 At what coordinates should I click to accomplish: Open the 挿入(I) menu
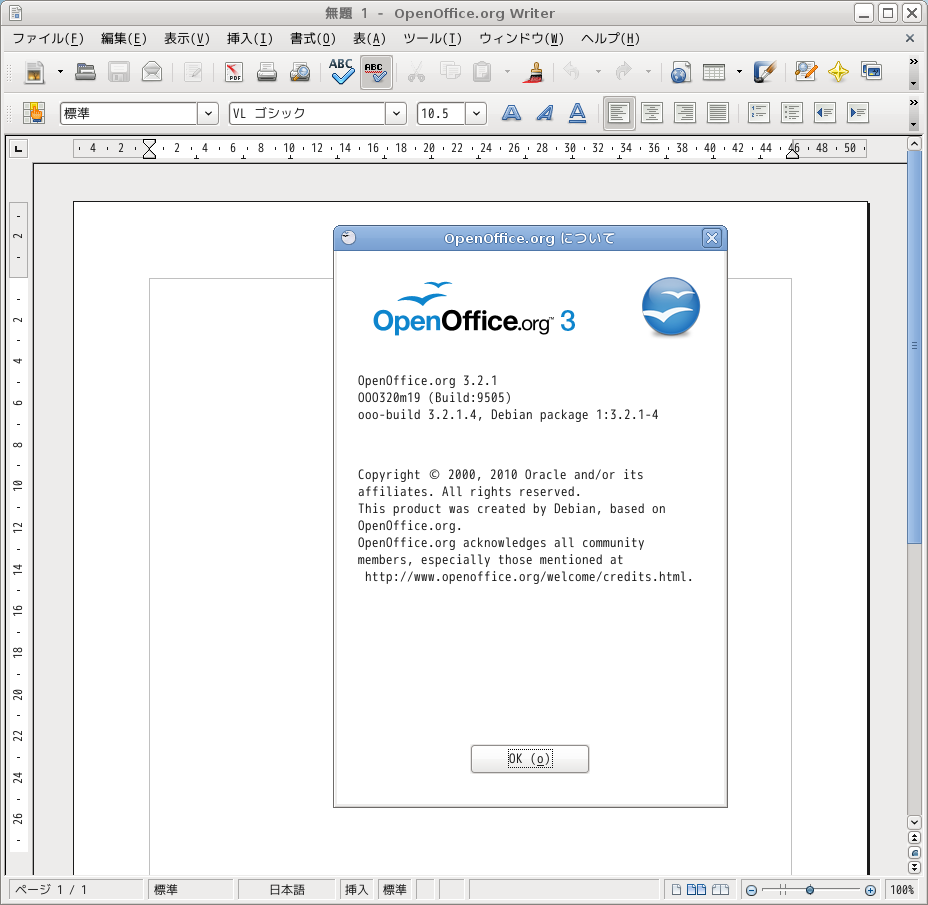tap(250, 38)
